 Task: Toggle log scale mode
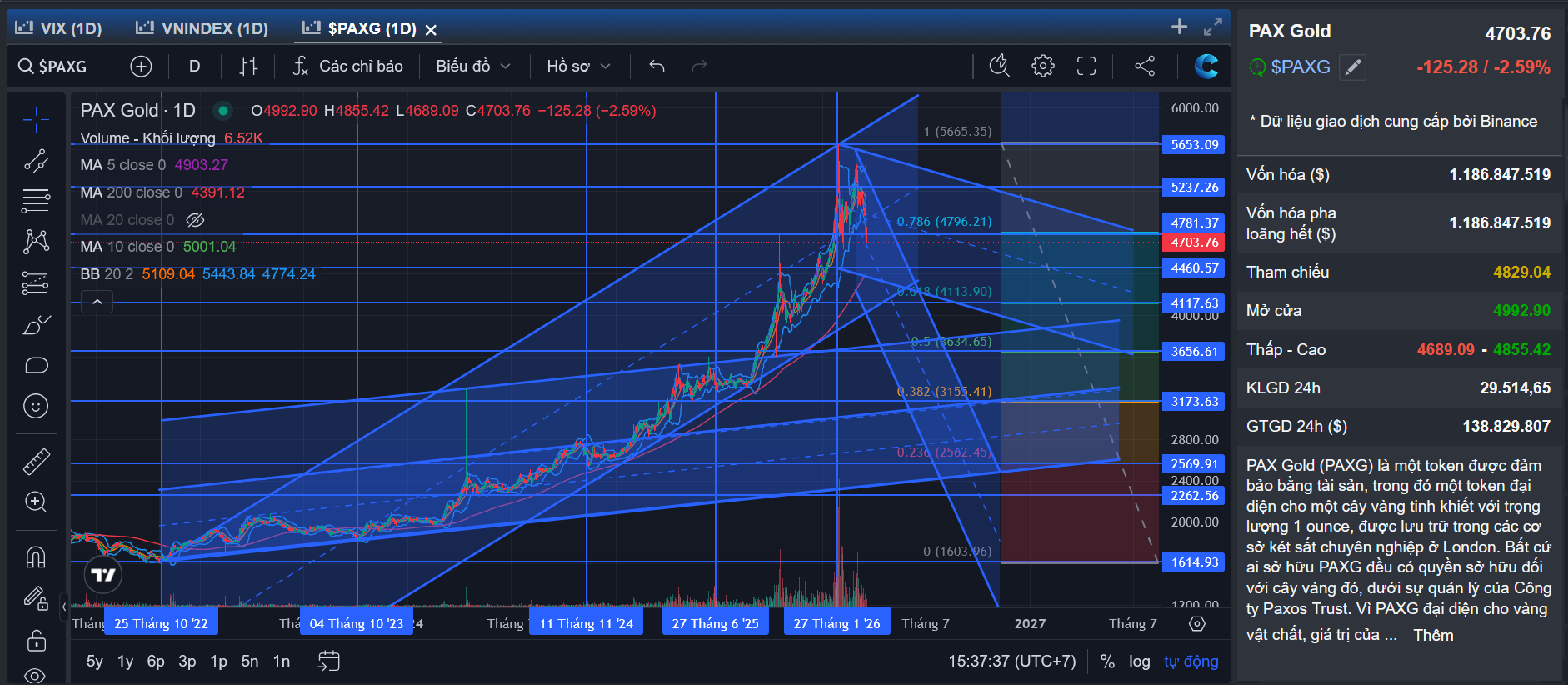pyautogui.click(x=1140, y=662)
